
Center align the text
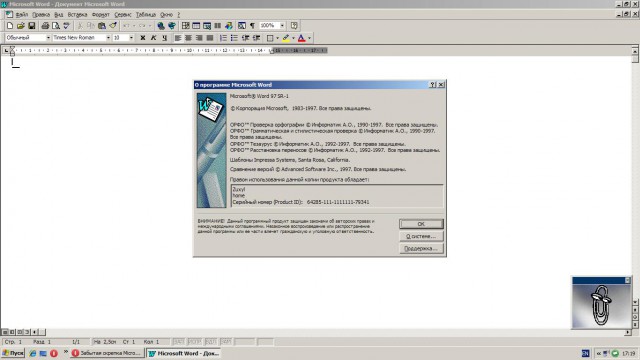(189, 38)
